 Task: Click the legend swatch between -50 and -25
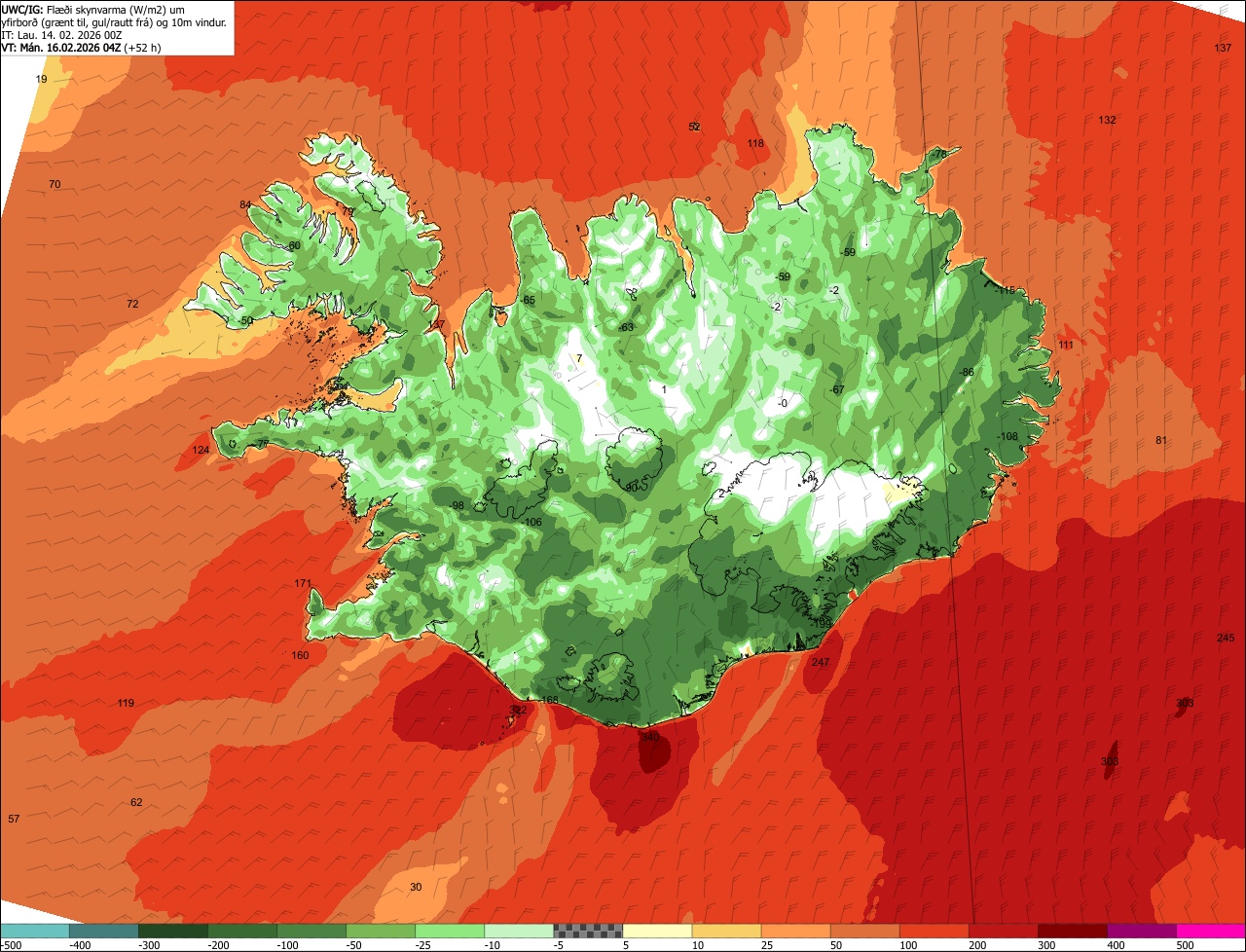[x=381, y=931]
